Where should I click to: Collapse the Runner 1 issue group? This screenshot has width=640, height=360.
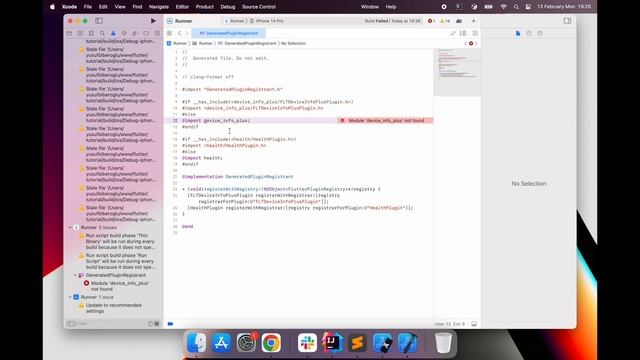pos(70,297)
